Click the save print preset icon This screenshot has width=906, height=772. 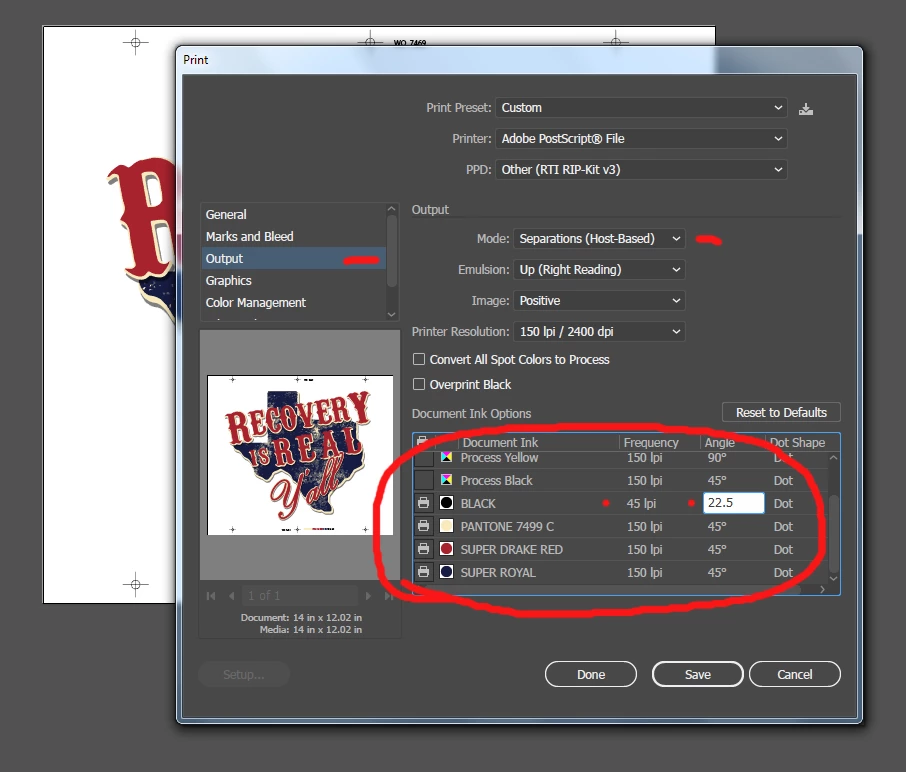[x=805, y=109]
